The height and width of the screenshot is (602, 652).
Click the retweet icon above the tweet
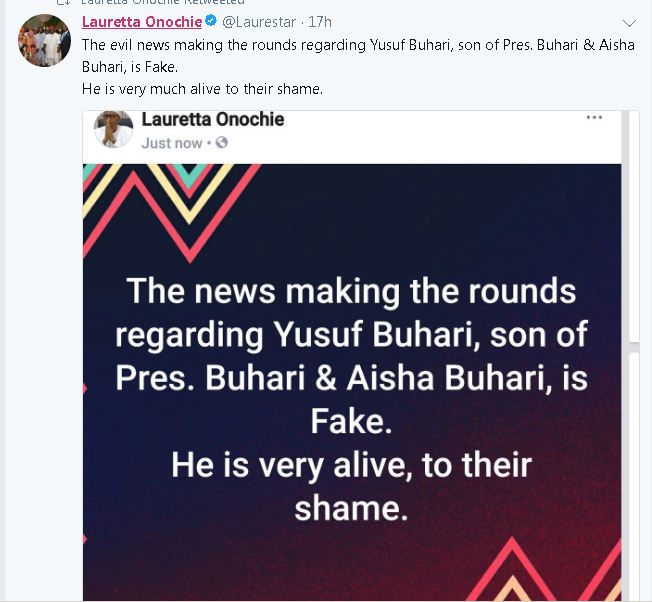pos(64,3)
